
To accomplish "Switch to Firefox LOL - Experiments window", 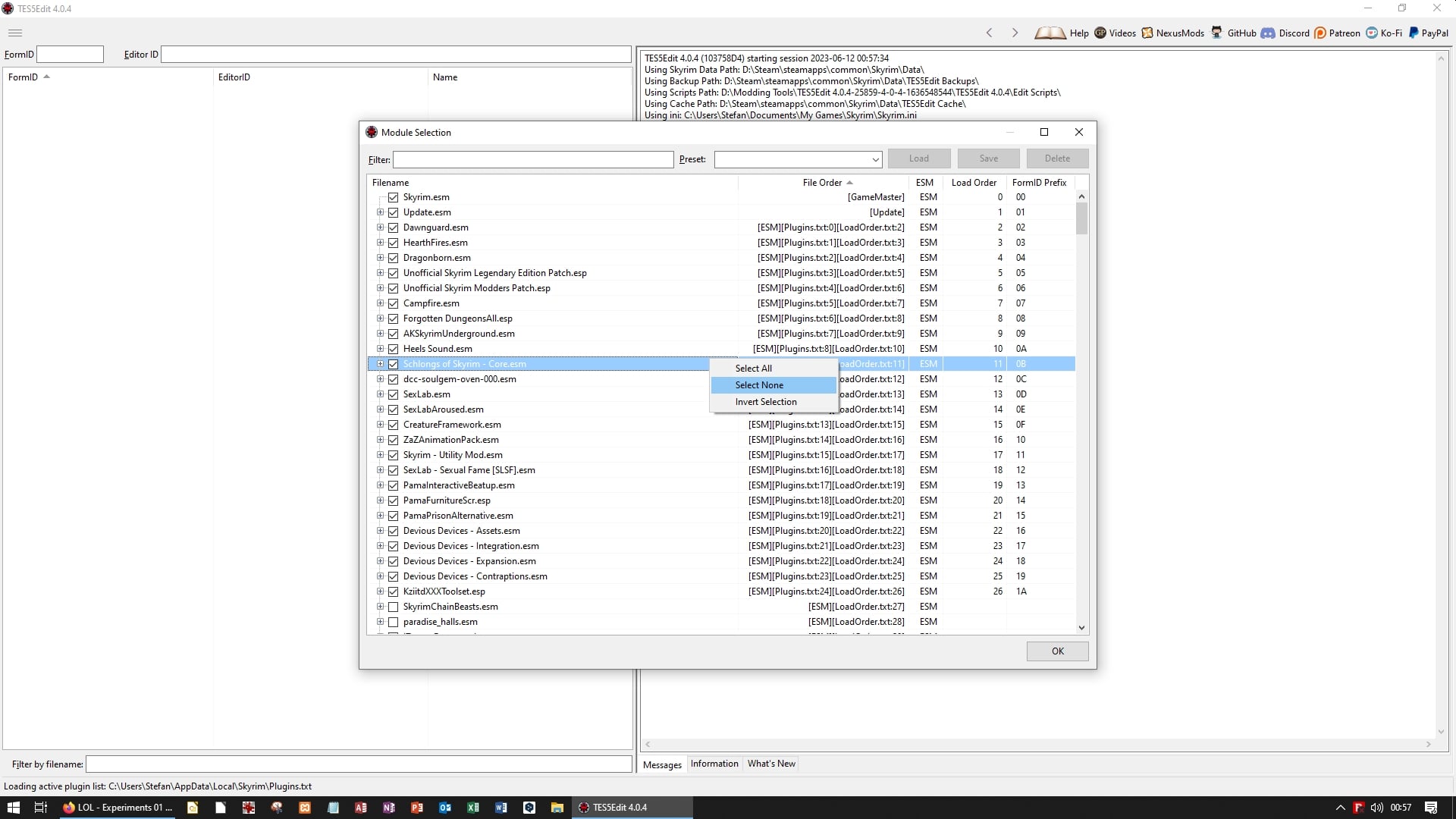I will coord(118,808).
